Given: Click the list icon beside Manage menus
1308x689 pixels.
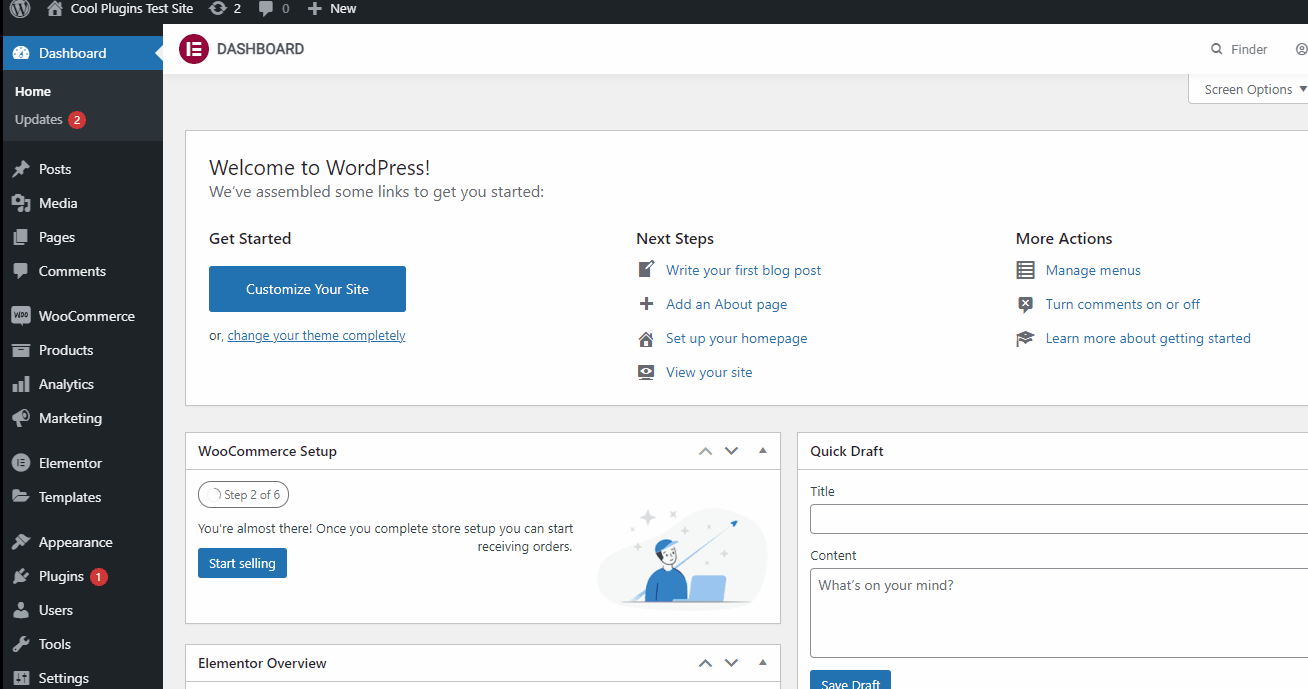Looking at the screenshot, I should pyautogui.click(x=1025, y=270).
